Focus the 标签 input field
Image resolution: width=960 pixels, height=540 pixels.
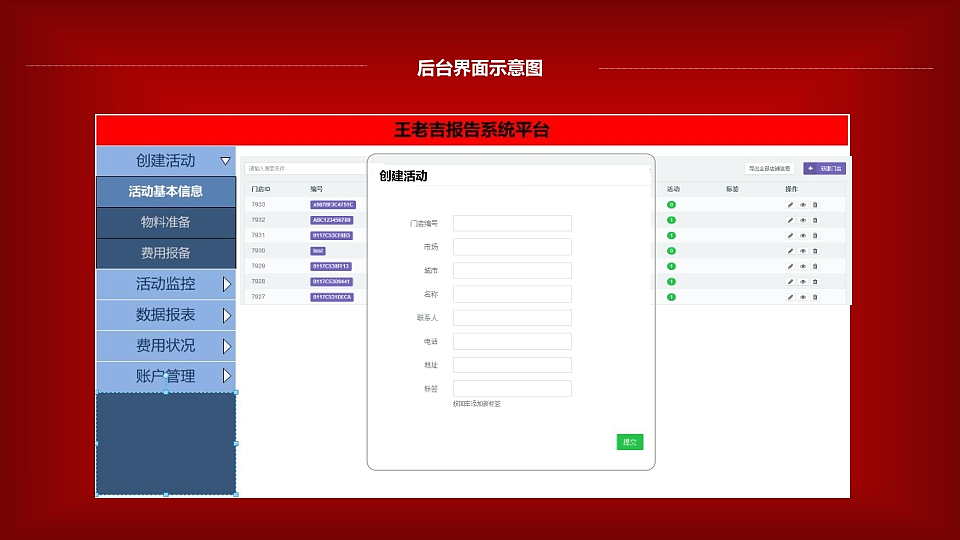(512, 389)
